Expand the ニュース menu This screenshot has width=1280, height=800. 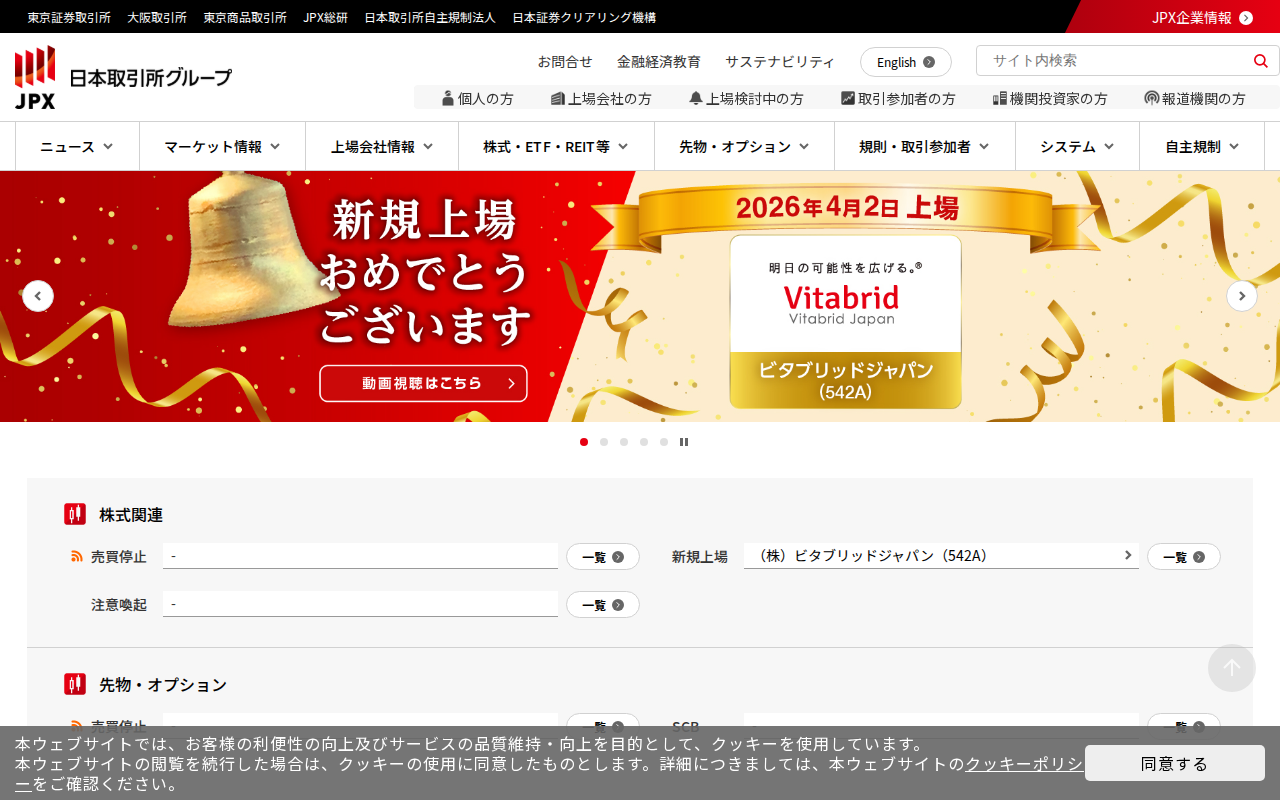pos(77,147)
